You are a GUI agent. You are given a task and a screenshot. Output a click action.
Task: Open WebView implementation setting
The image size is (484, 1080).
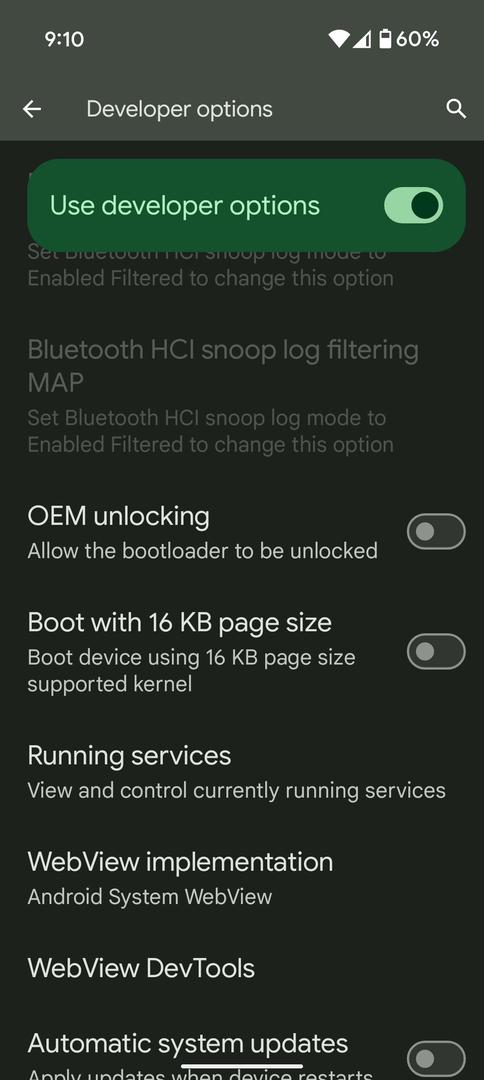click(x=242, y=878)
